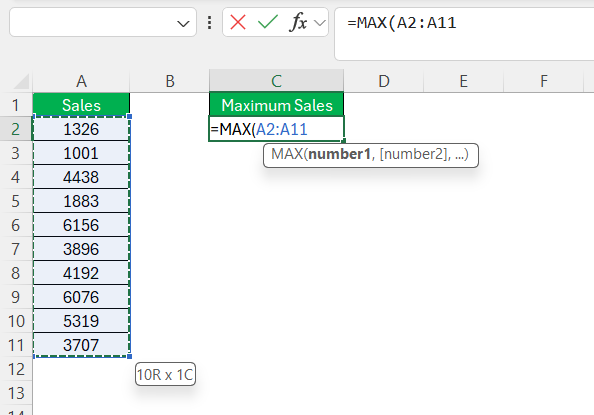
Task: Select row 13 header
Action: (16, 393)
